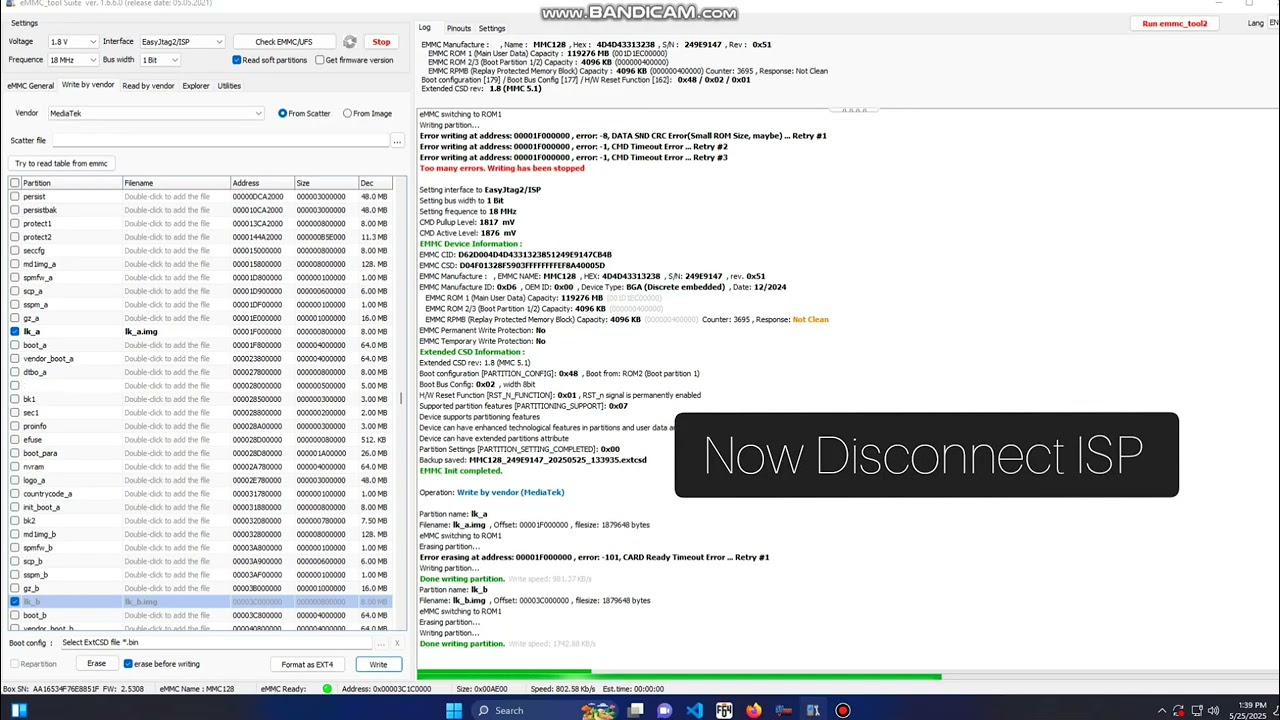Screen dimensions: 1280x720
Task: Switch to the Pinouts tab
Action: tap(459, 28)
